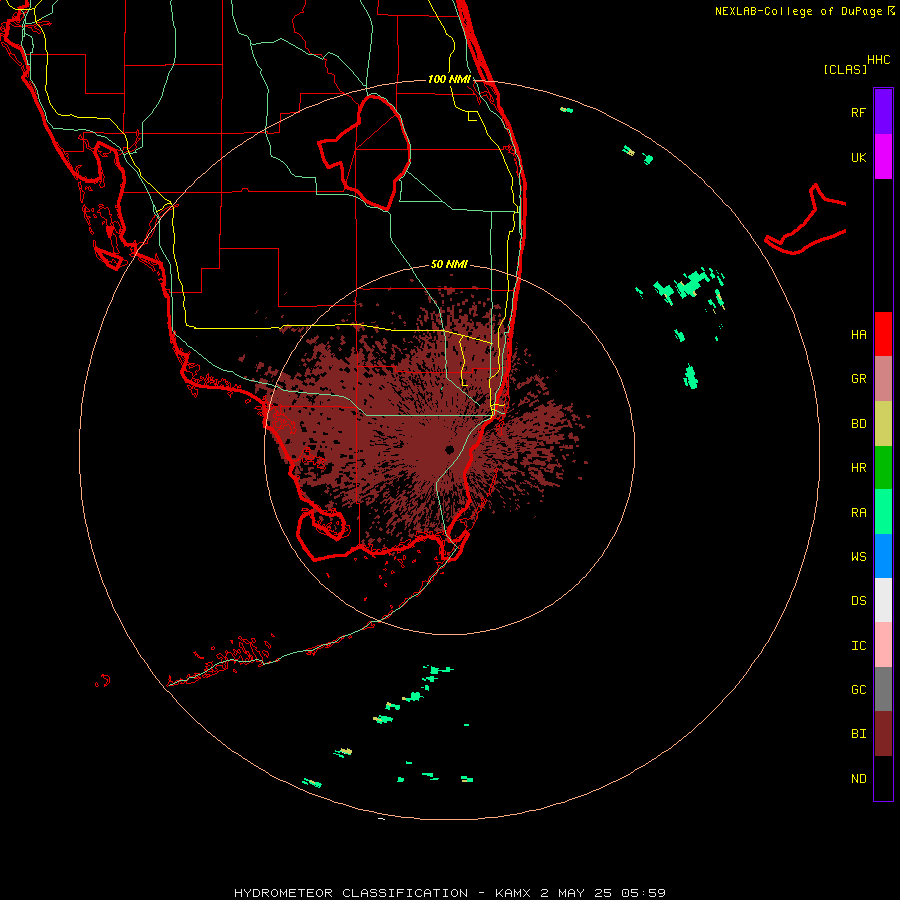Click the BI brown legend swatch
900x900 pixels.
[883, 734]
